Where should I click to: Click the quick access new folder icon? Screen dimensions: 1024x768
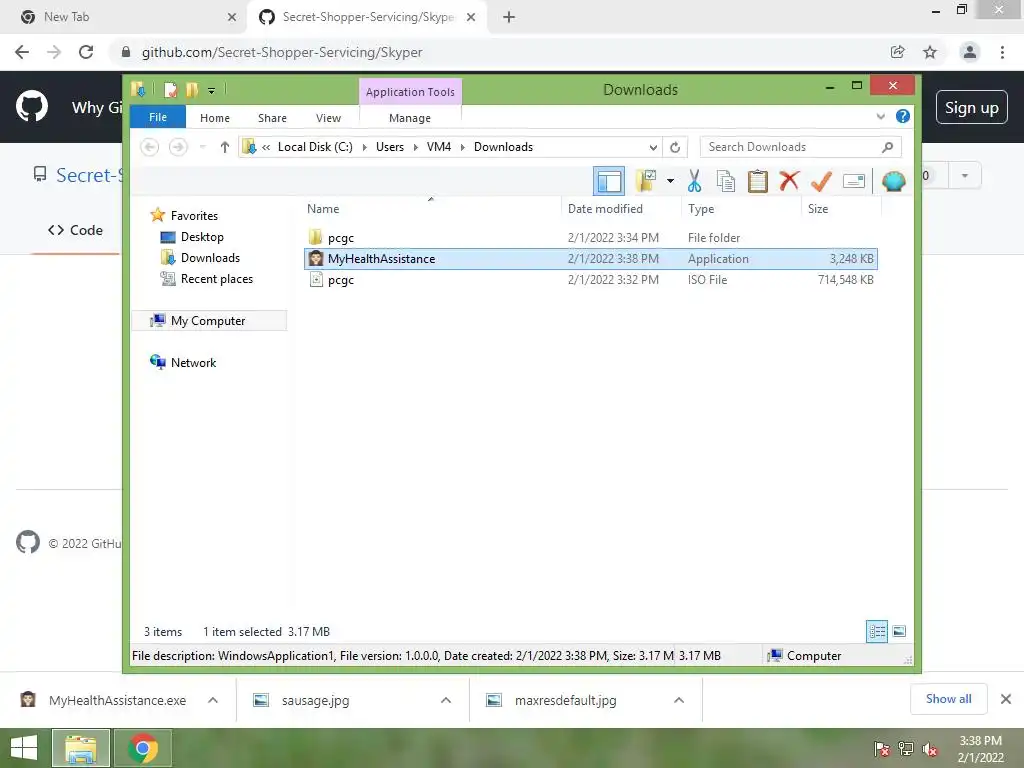click(x=192, y=89)
